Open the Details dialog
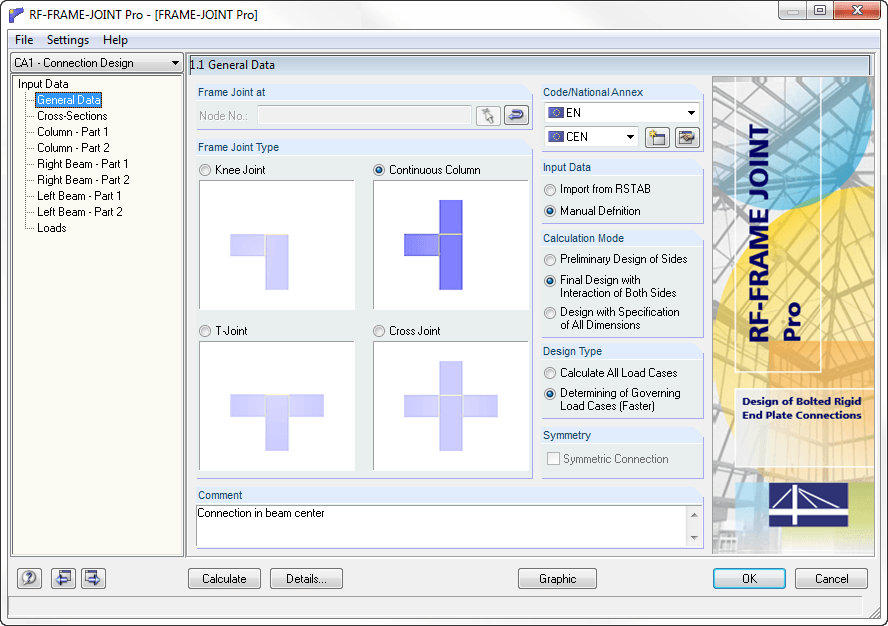The height and width of the screenshot is (626, 888). tap(306, 578)
